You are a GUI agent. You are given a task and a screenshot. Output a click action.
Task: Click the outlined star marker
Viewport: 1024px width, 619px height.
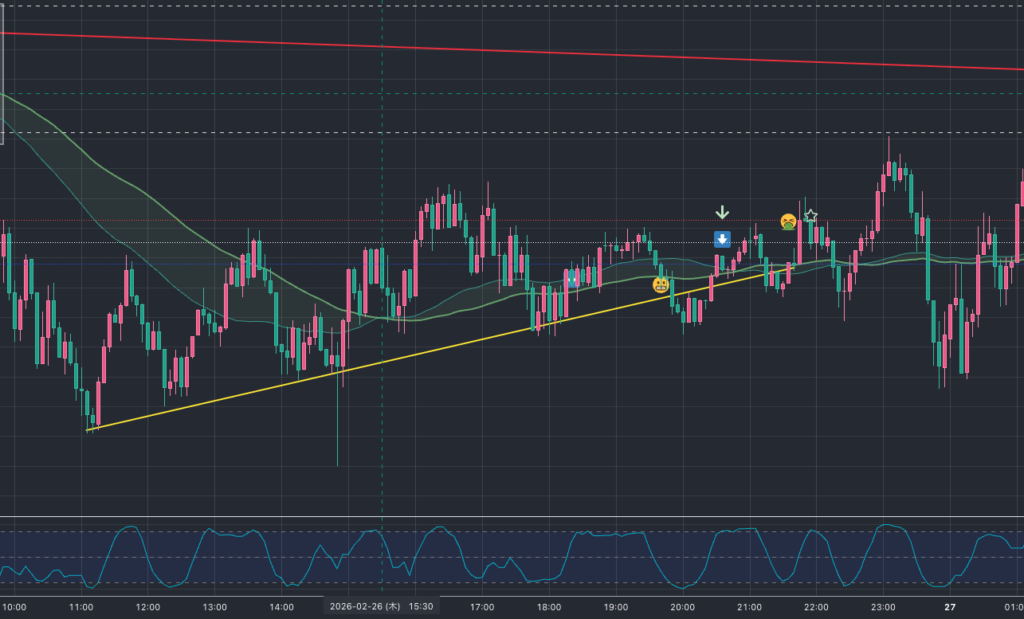(x=810, y=216)
